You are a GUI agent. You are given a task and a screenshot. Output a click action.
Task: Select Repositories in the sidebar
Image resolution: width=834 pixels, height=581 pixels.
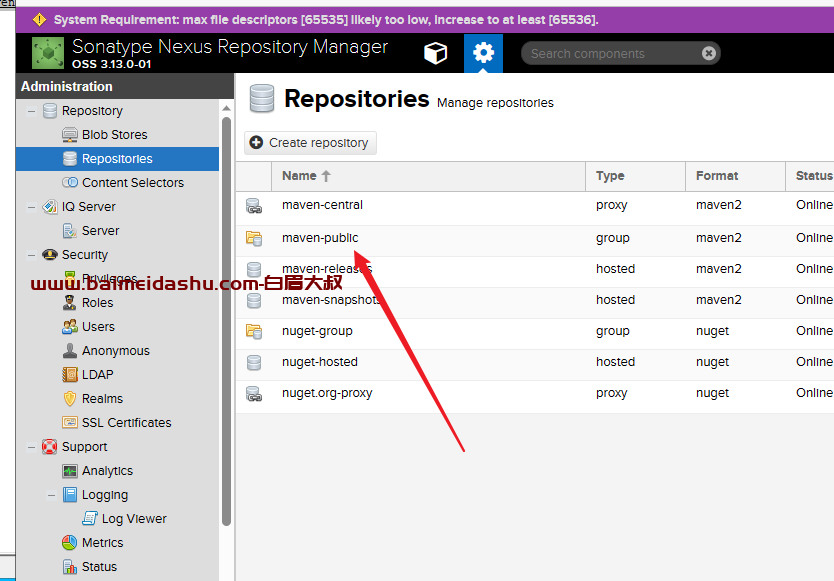pos(118,159)
